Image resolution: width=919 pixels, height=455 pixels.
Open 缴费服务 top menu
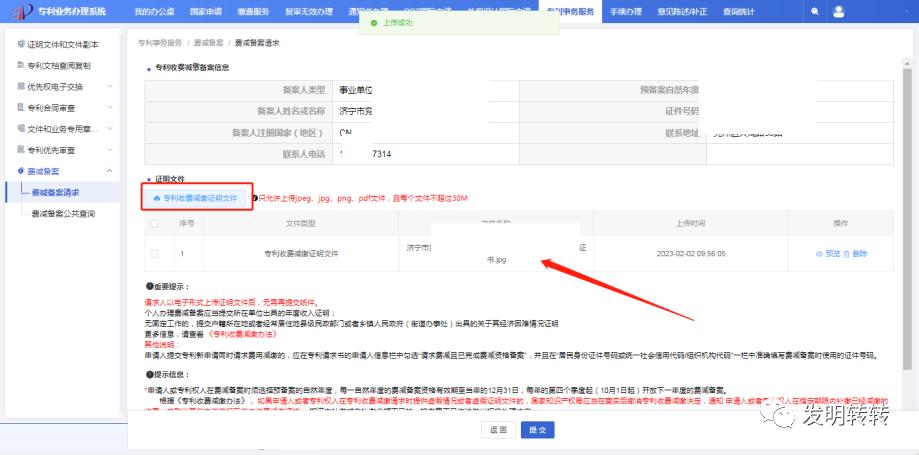coord(254,12)
